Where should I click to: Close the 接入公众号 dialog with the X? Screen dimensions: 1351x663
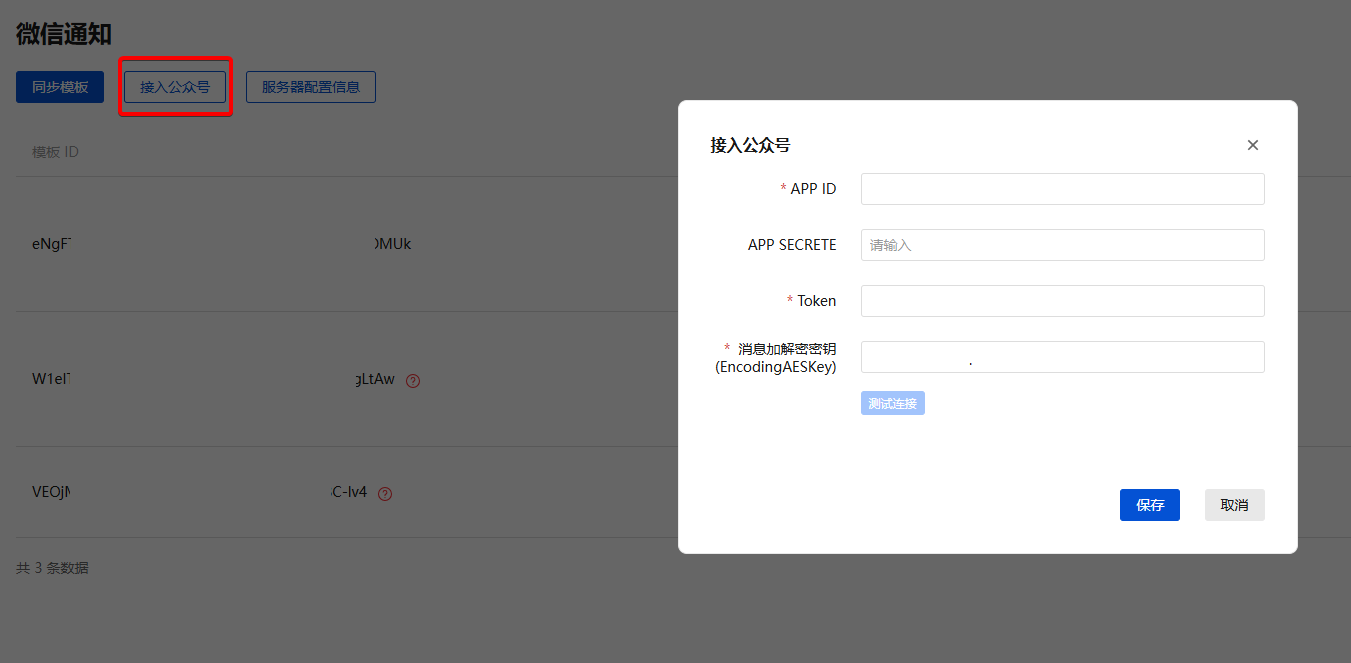coord(1252,145)
